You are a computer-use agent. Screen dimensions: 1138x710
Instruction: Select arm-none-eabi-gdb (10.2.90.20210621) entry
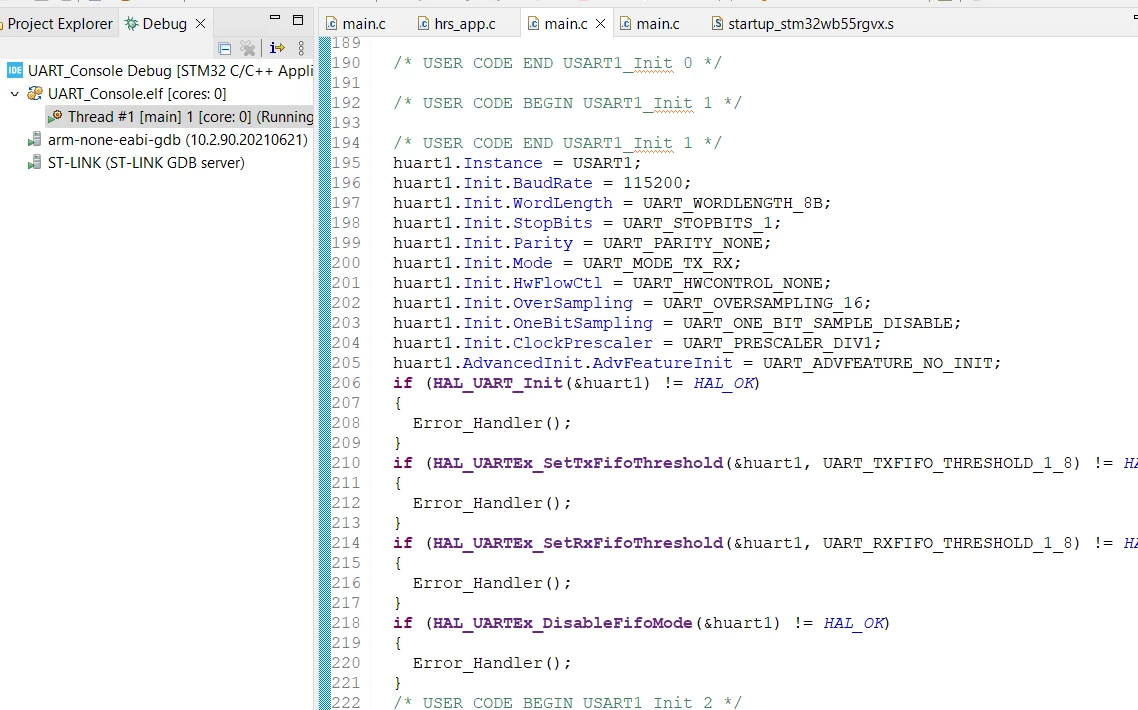[178, 139]
